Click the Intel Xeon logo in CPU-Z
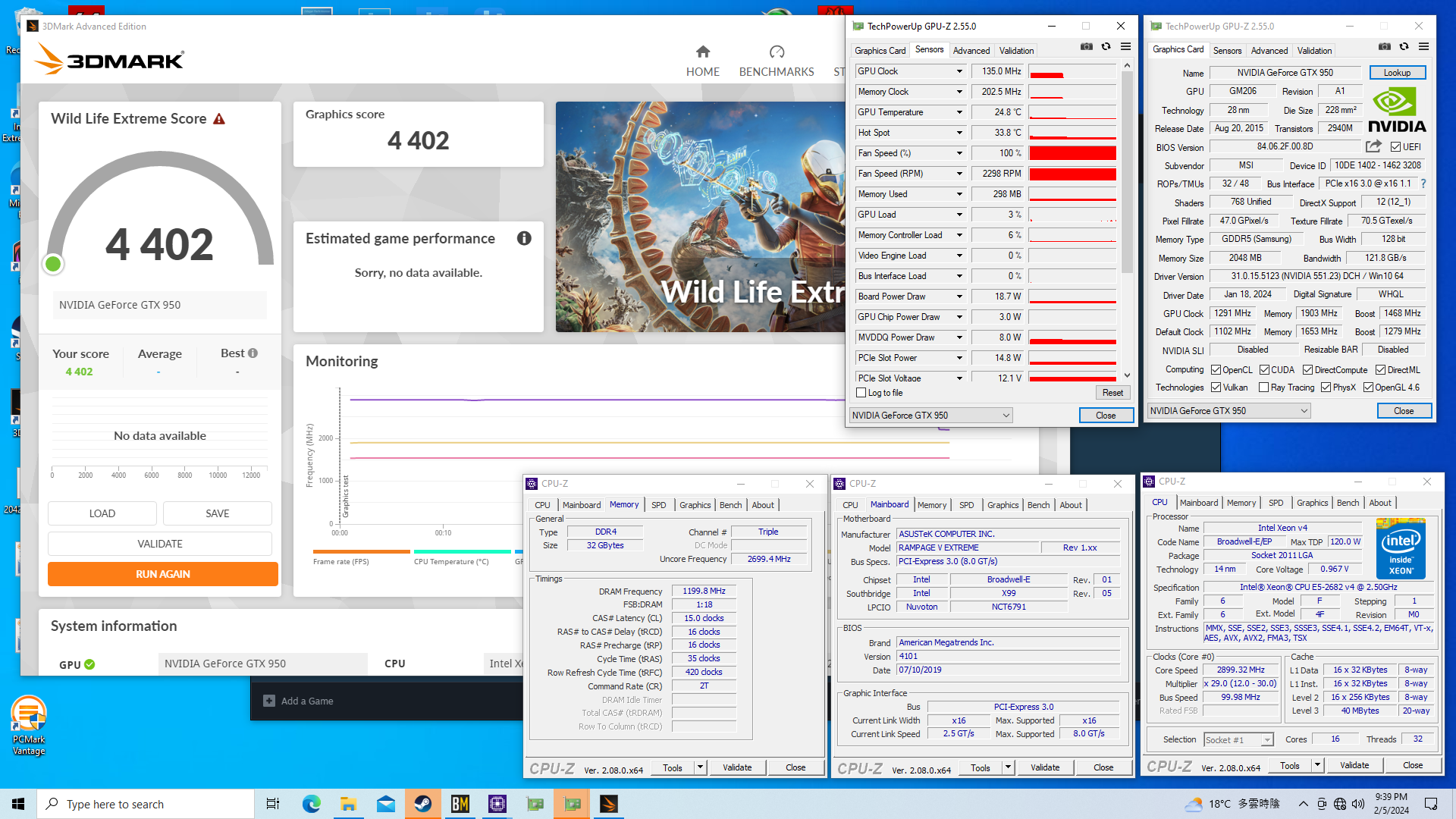1456x819 pixels. coord(1401,548)
